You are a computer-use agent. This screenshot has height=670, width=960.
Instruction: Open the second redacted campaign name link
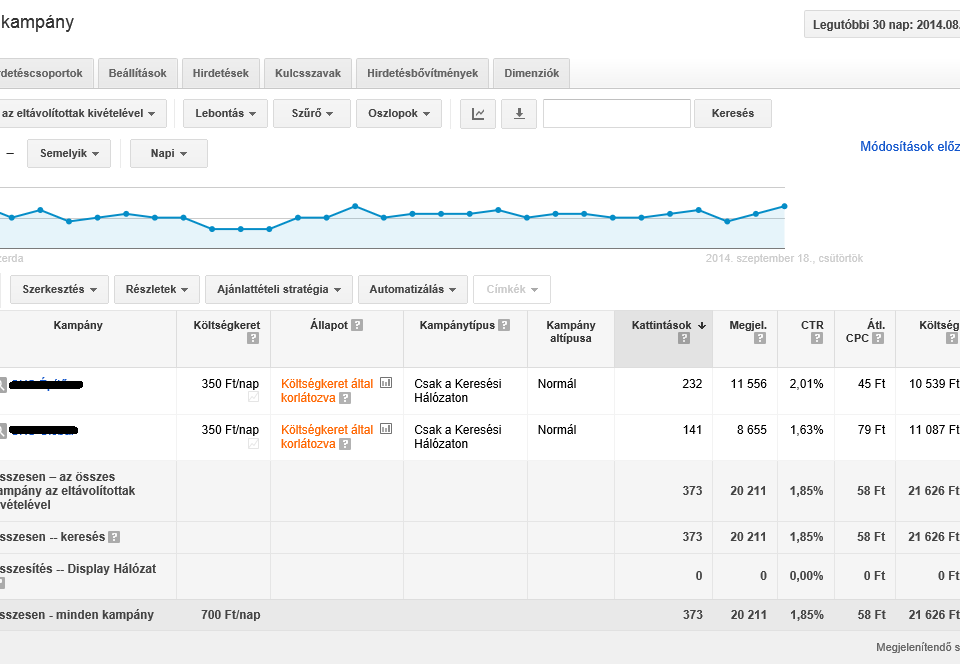click(x=44, y=431)
